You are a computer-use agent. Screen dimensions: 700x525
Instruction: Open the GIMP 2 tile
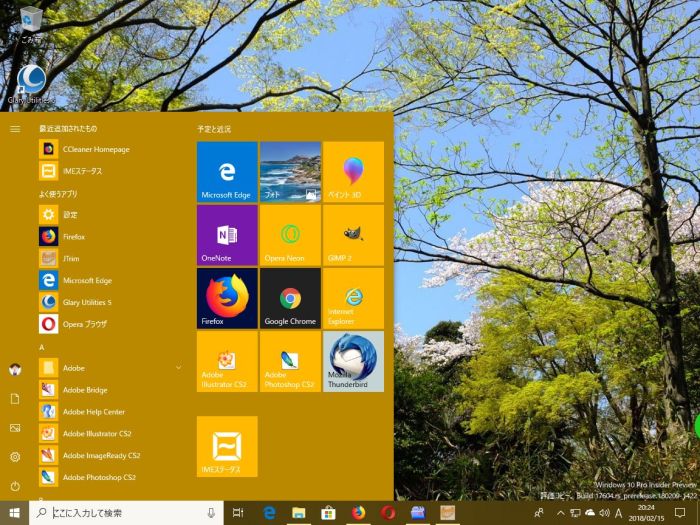click(353, 235)
